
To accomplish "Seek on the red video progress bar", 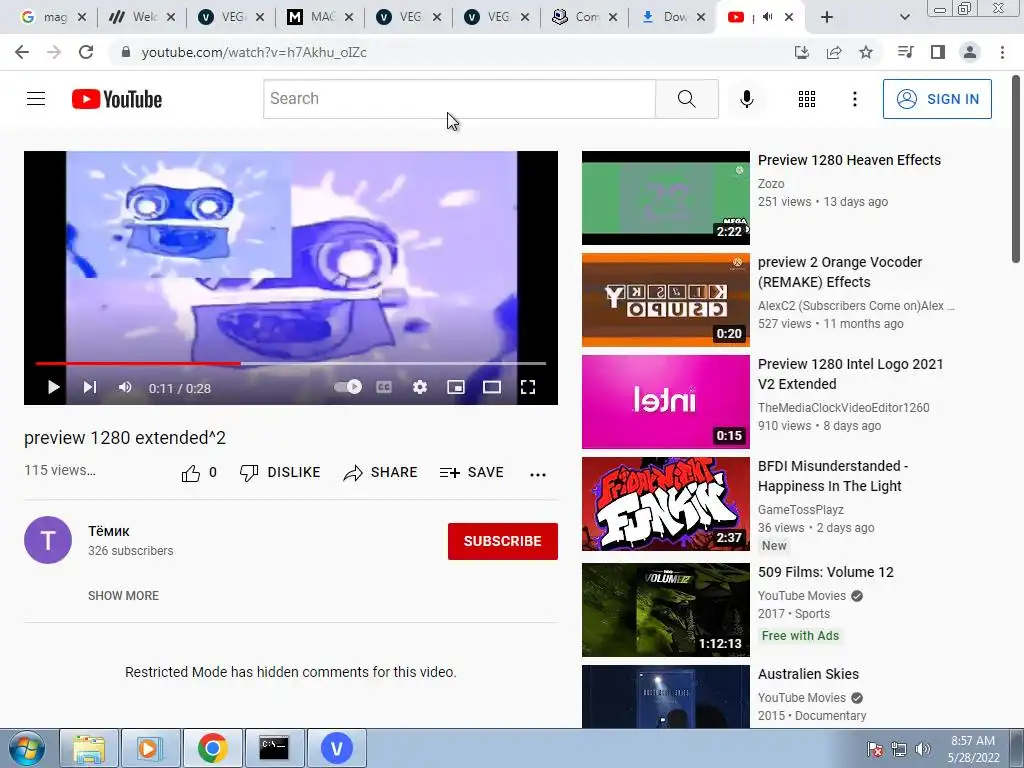I will [291, 363].
